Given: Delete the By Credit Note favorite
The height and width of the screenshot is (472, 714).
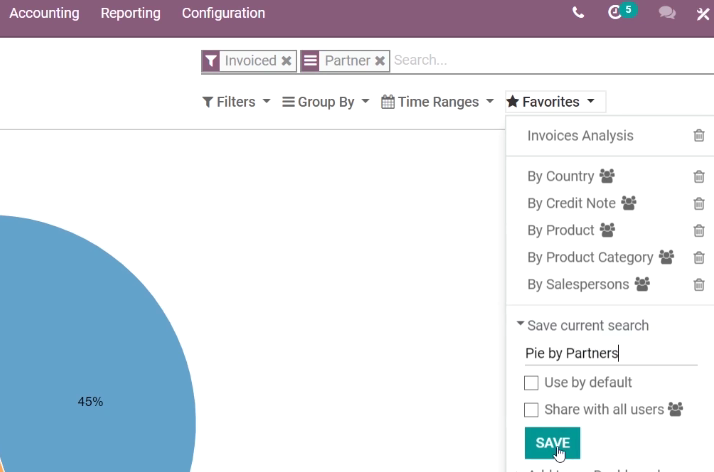Looking at the screenshot, I should point(699,203).
